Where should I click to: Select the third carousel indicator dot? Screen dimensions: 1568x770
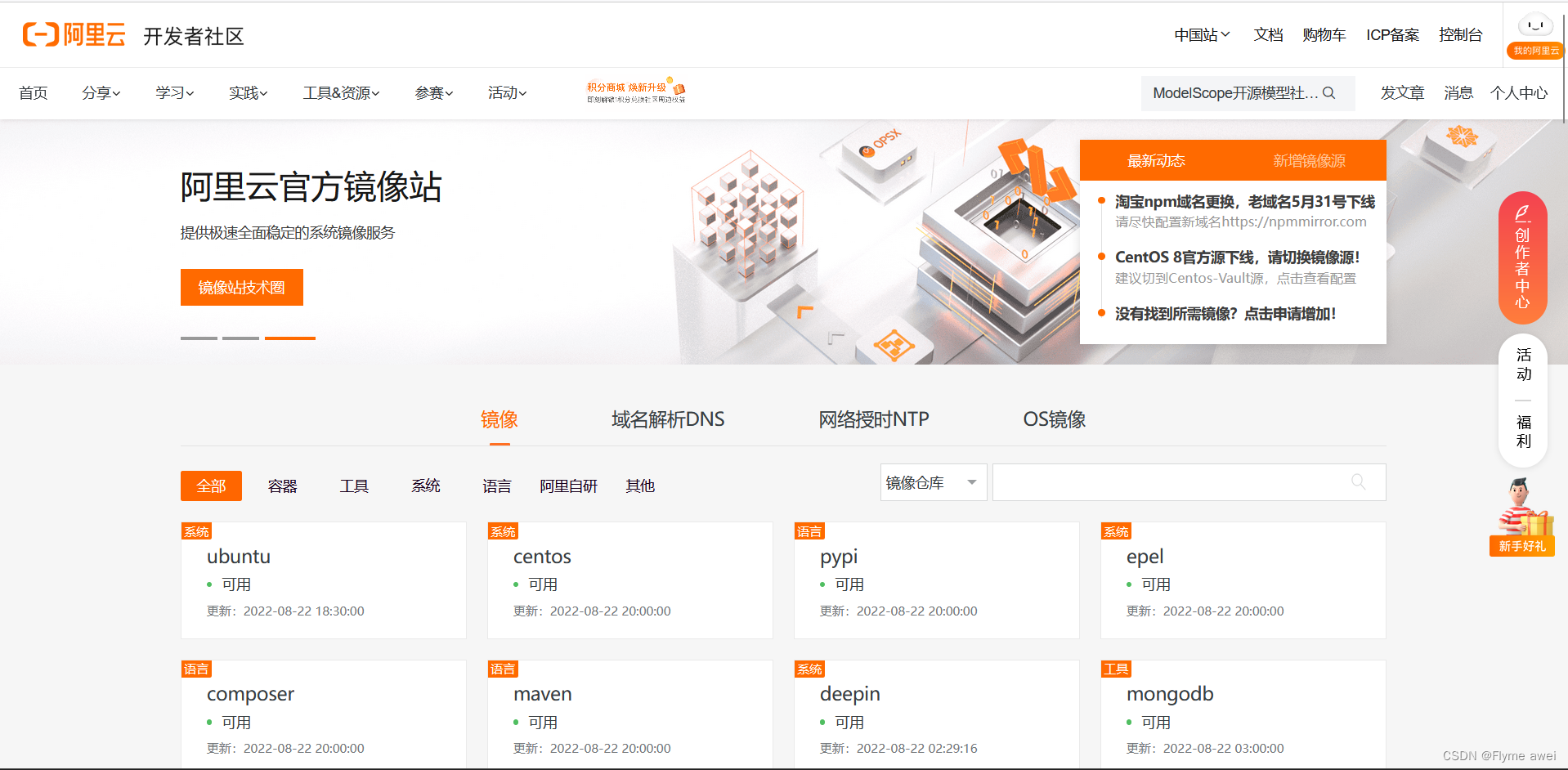289,338
